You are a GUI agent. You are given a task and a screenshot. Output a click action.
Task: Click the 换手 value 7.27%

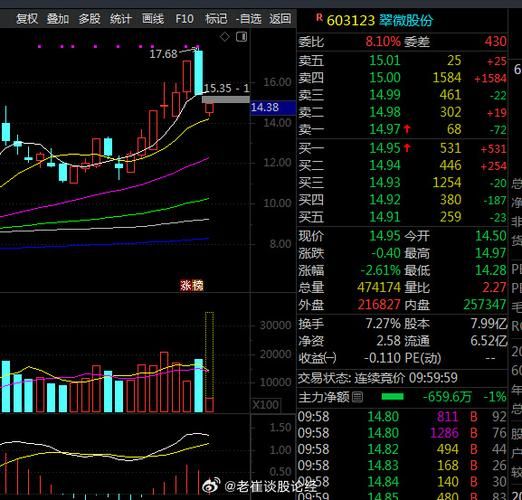coord(383,324)
